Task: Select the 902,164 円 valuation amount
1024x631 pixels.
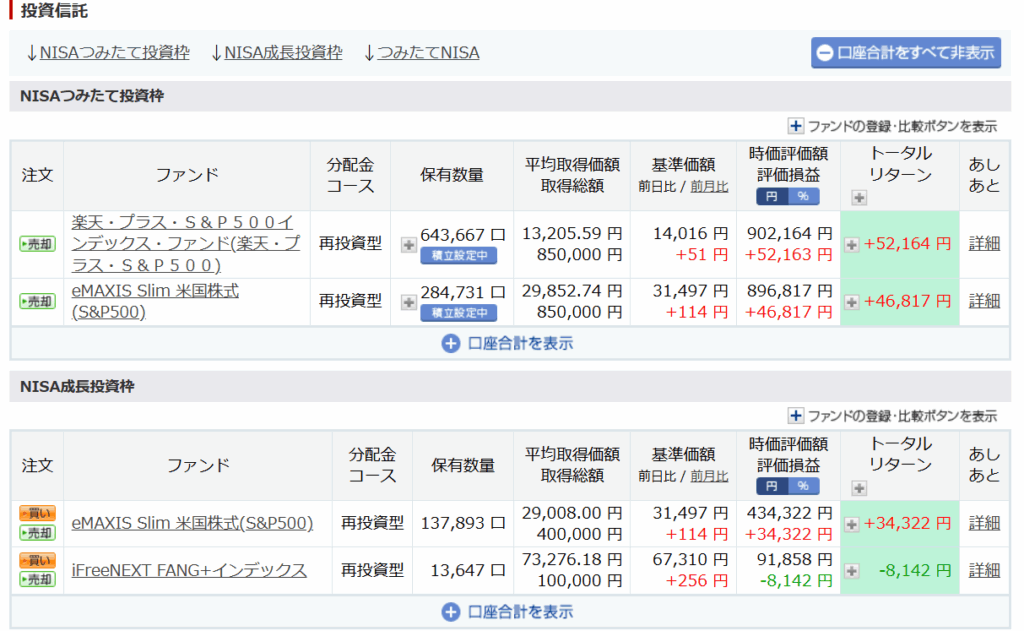Action: [x=789, y=233]
